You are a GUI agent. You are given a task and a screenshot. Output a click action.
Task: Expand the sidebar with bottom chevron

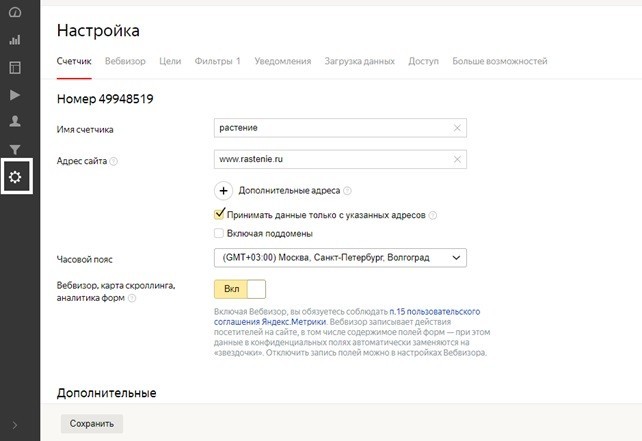click(15, 425)
